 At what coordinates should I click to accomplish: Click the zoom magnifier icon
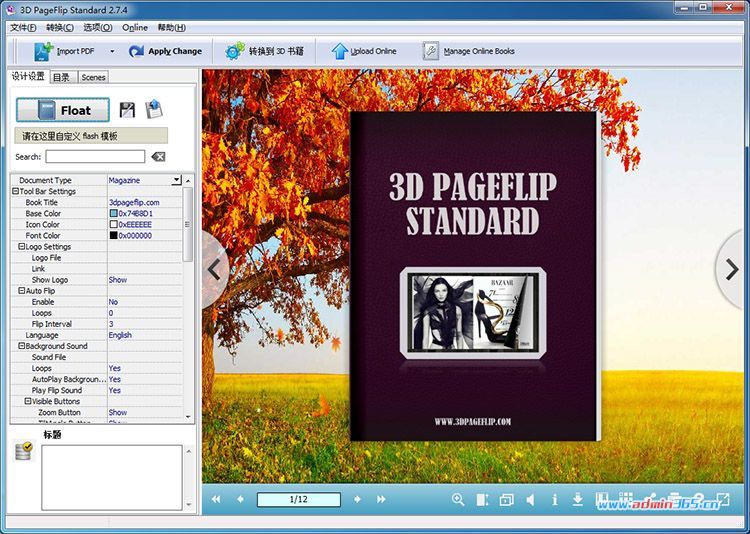pos(458,500)
